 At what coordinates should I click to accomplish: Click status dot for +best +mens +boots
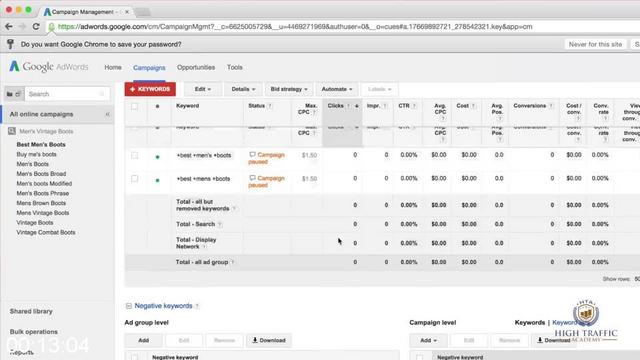[x=158, y=180]
